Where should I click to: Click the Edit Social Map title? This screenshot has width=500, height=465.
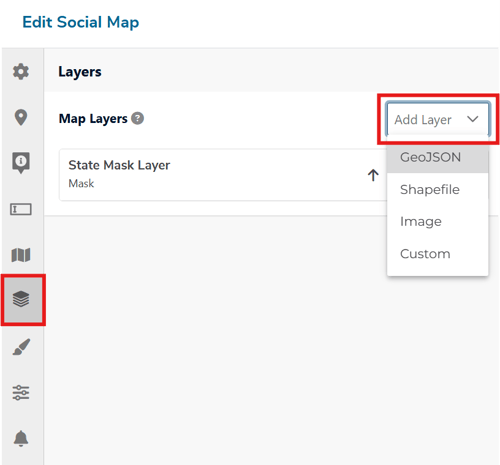[81, 22]
